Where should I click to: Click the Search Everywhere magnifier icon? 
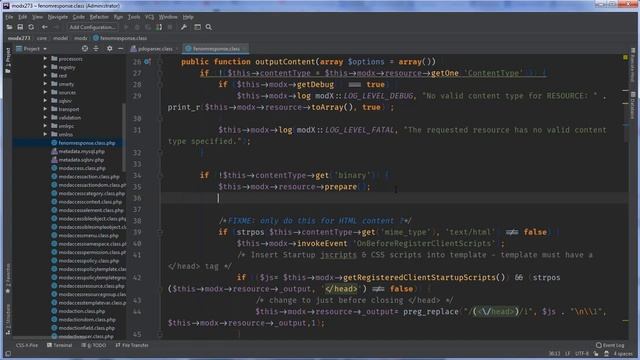(209, 27)
